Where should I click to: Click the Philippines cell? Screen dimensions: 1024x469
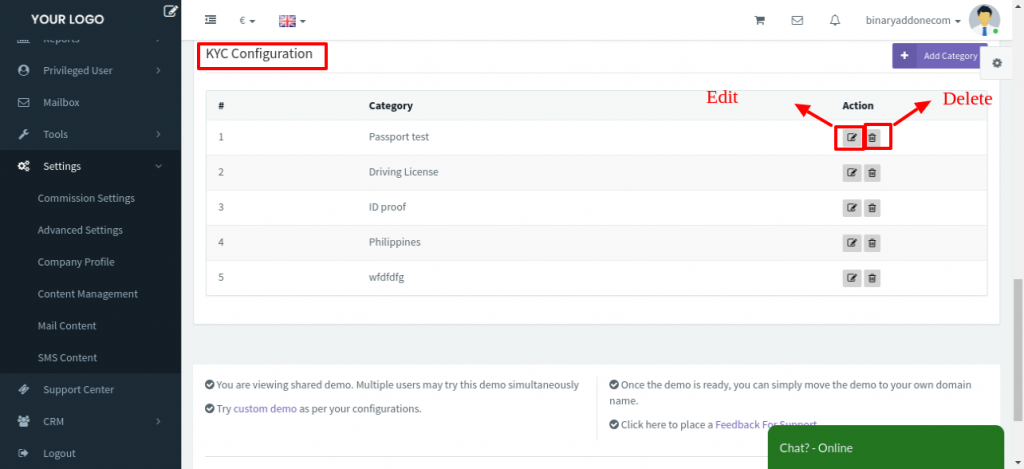pos(394,242)
